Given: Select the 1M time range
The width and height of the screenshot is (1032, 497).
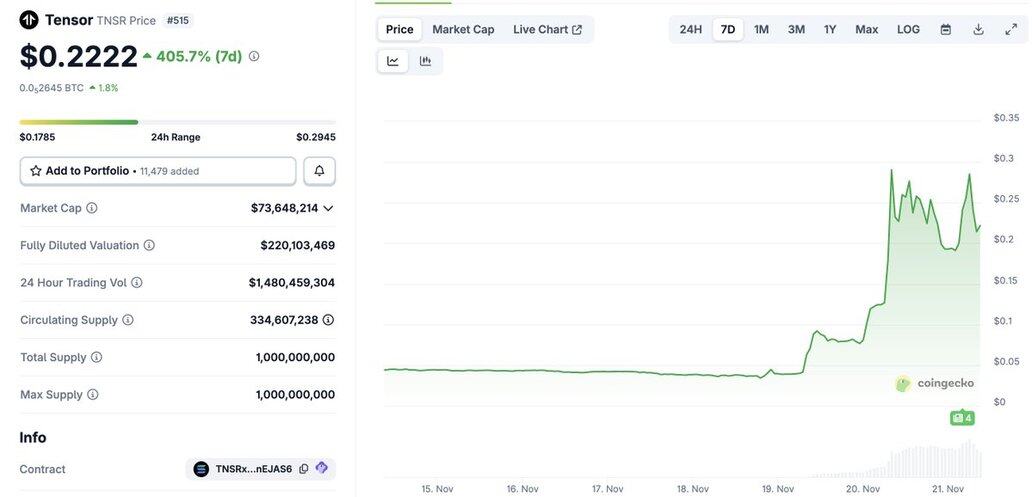Looking at the screenshot, I should tap(761, 29).
